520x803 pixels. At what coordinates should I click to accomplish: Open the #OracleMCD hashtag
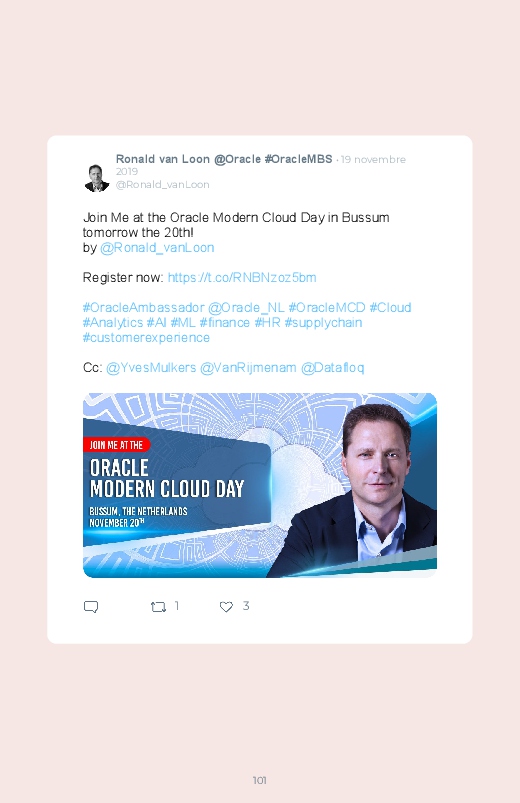[x=327, y=308]
